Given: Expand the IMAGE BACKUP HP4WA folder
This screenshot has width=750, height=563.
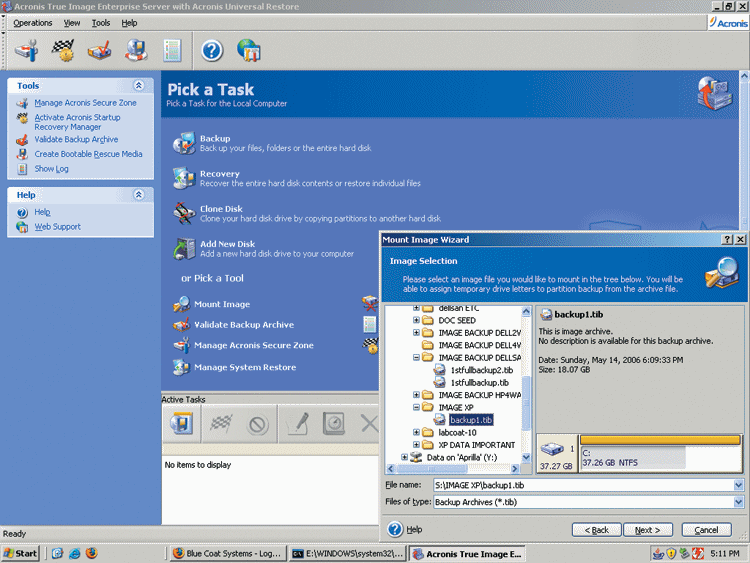Looking at the screenshot, I should (x=416, y=395).
